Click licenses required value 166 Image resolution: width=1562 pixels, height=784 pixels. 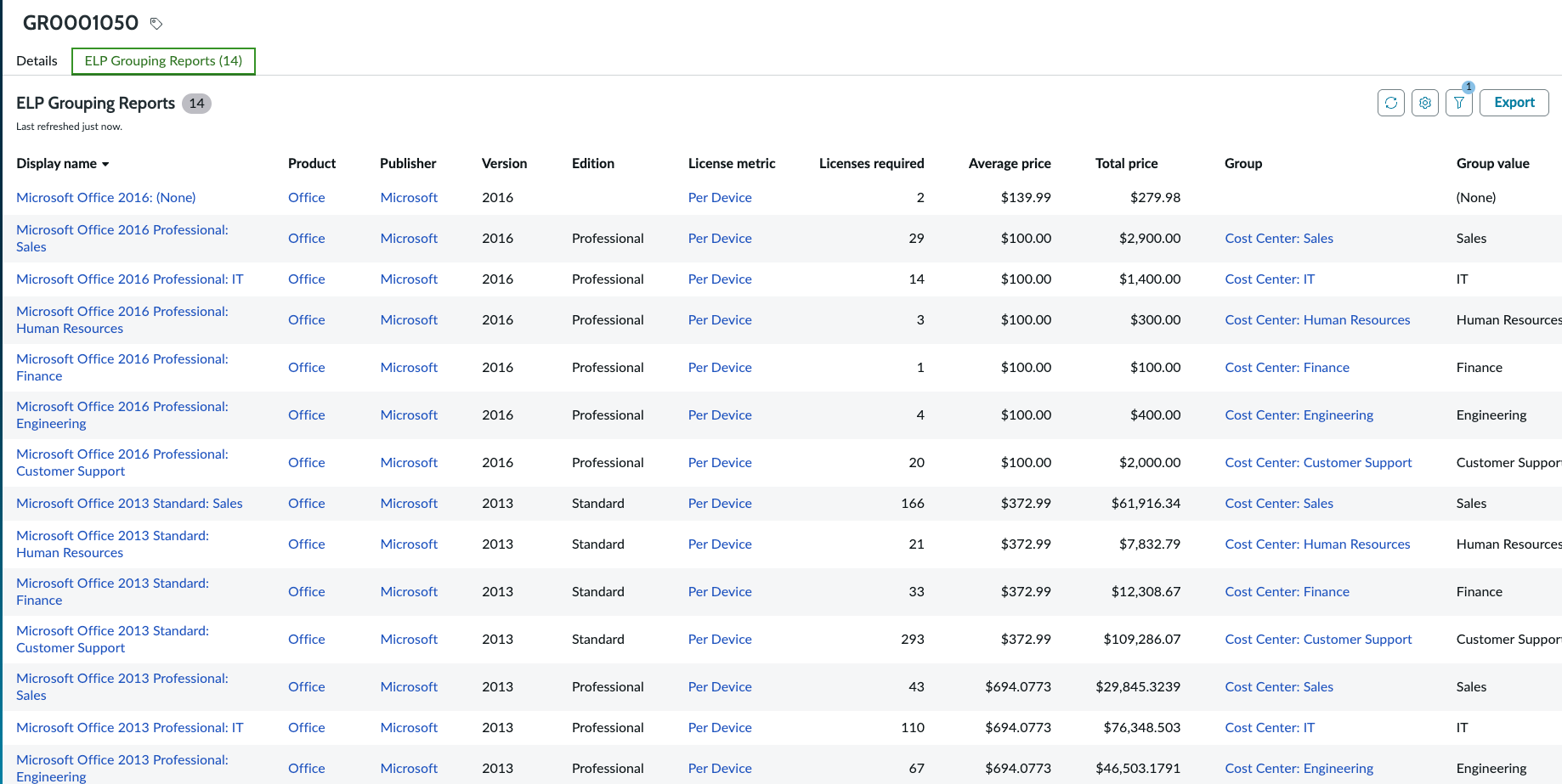point(913,503)
